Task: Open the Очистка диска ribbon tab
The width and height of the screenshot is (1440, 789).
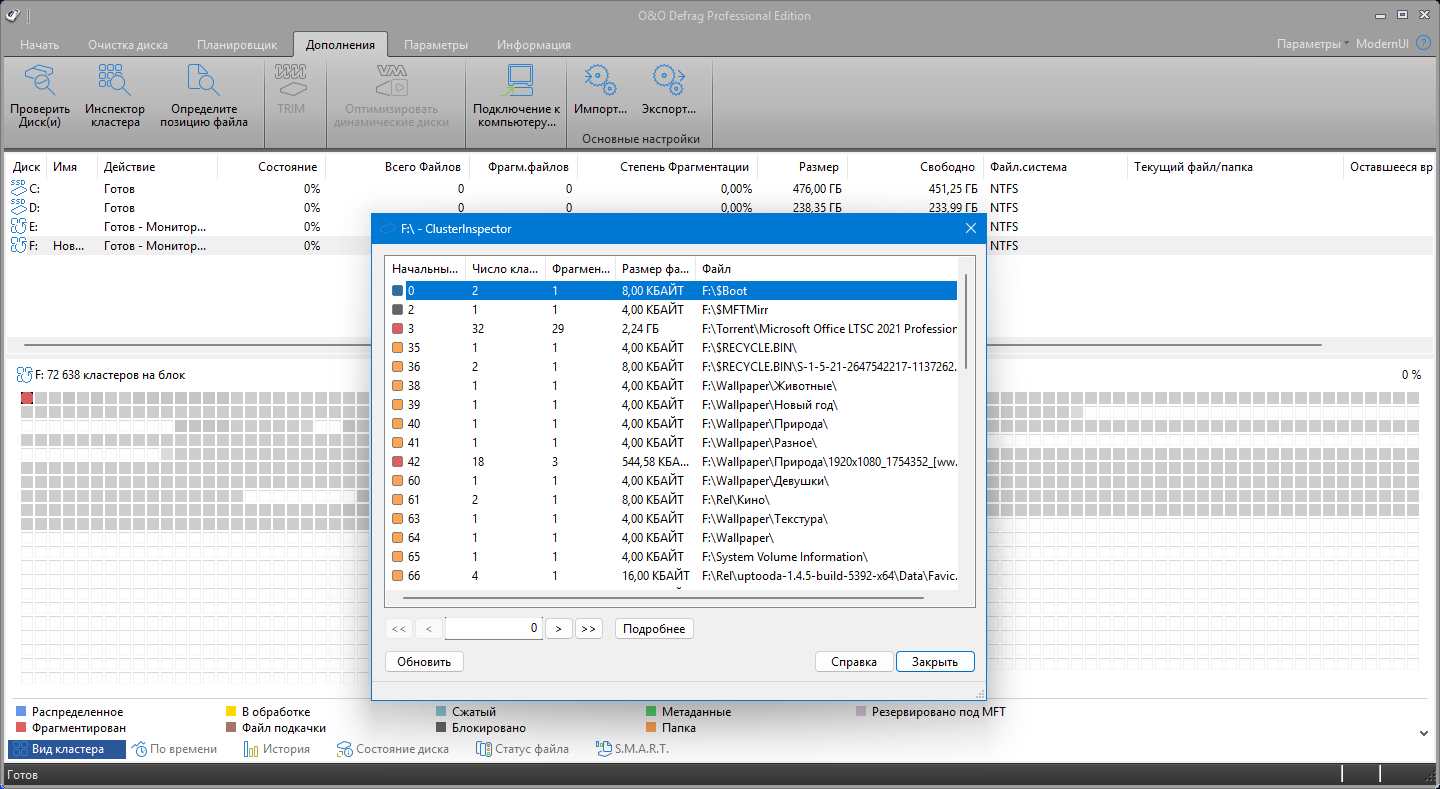Action: (128, 45)
